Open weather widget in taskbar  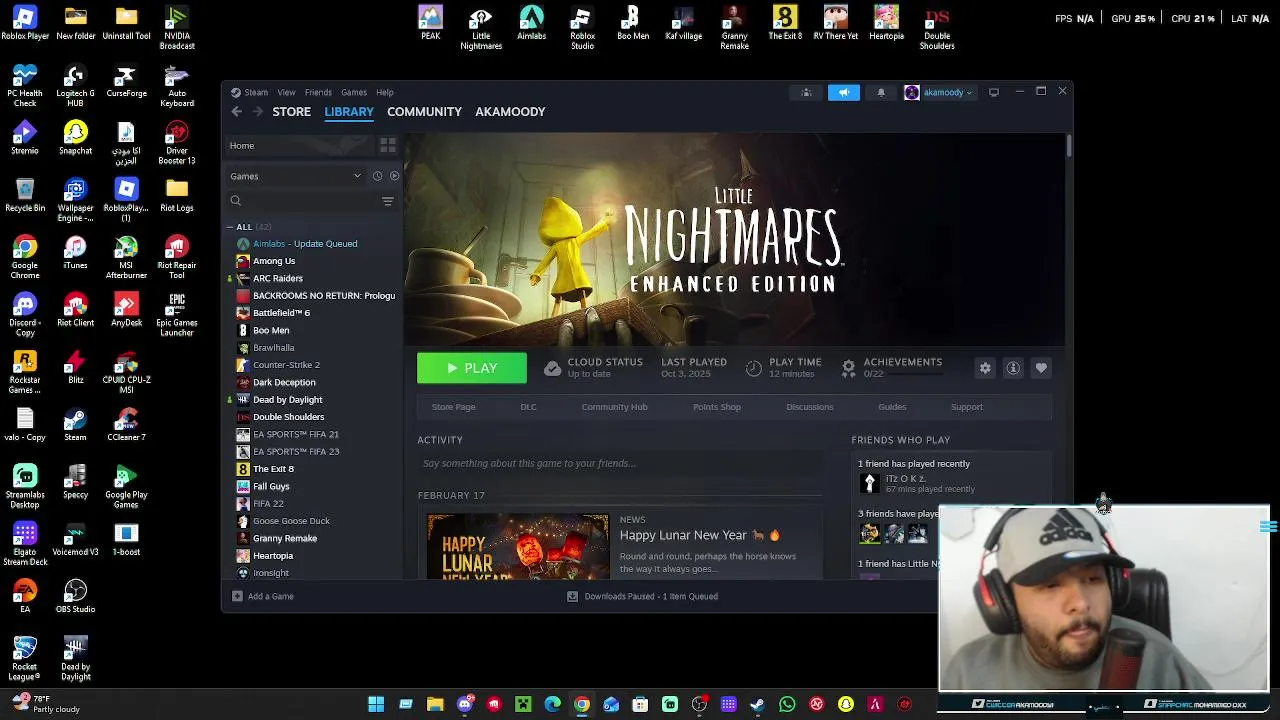[x=45, y=704]
